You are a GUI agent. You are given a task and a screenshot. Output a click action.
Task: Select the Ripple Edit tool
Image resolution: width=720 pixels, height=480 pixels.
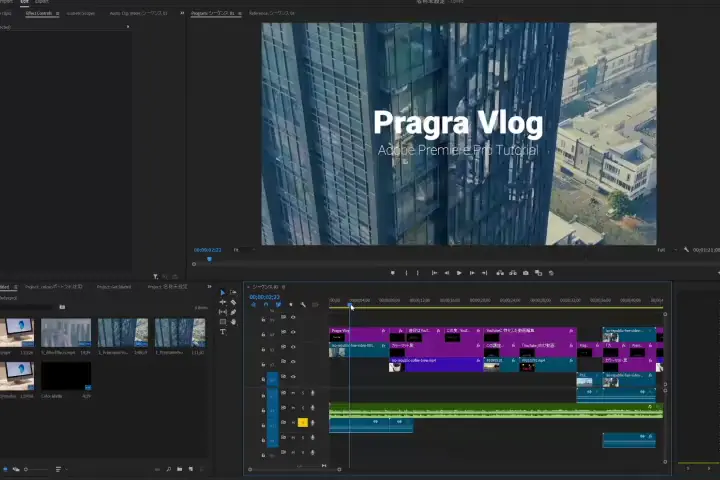click(x=223, y=302)
